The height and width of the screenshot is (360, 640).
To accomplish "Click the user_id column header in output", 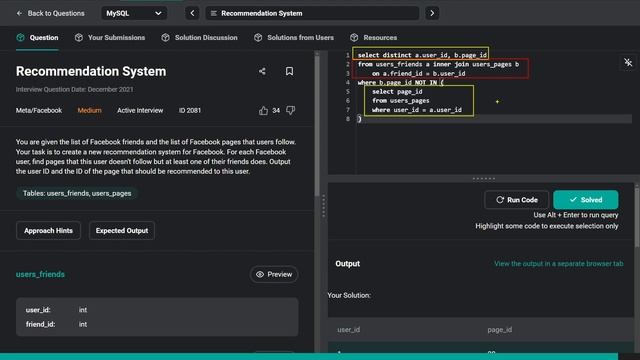I will click(349, 330).
